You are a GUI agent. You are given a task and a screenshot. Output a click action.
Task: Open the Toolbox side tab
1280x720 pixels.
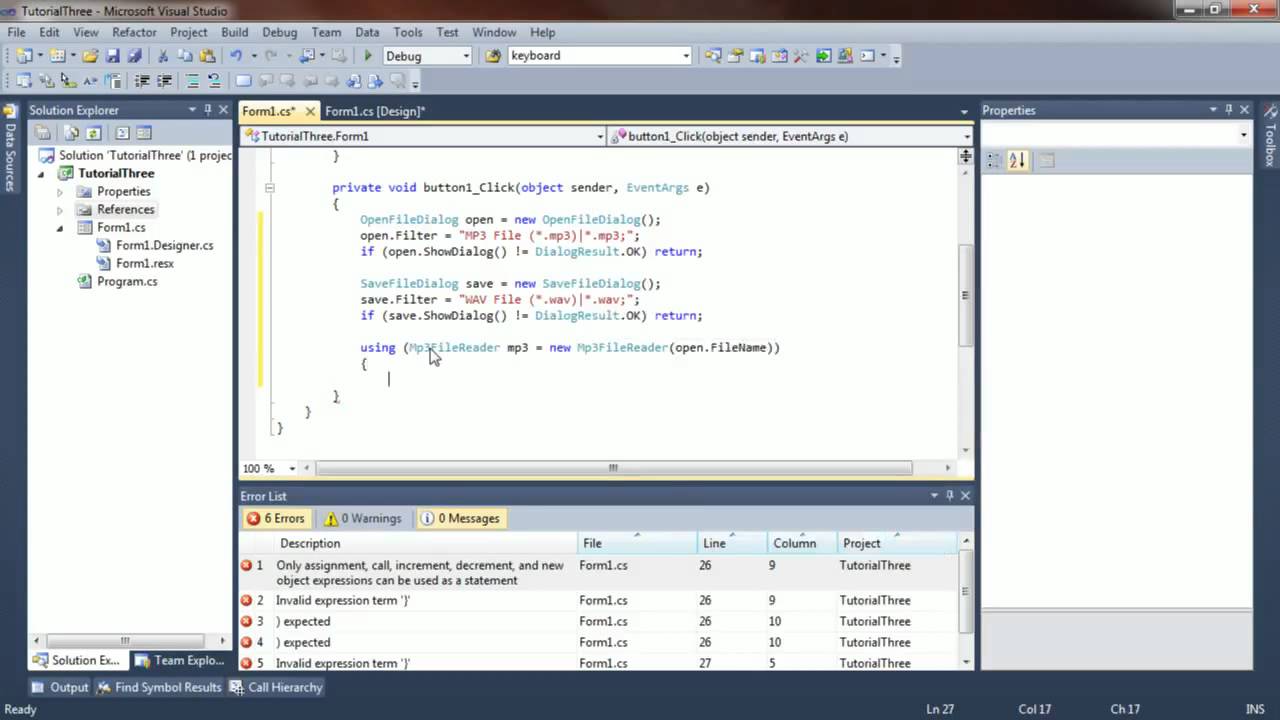coord(1271,138)
